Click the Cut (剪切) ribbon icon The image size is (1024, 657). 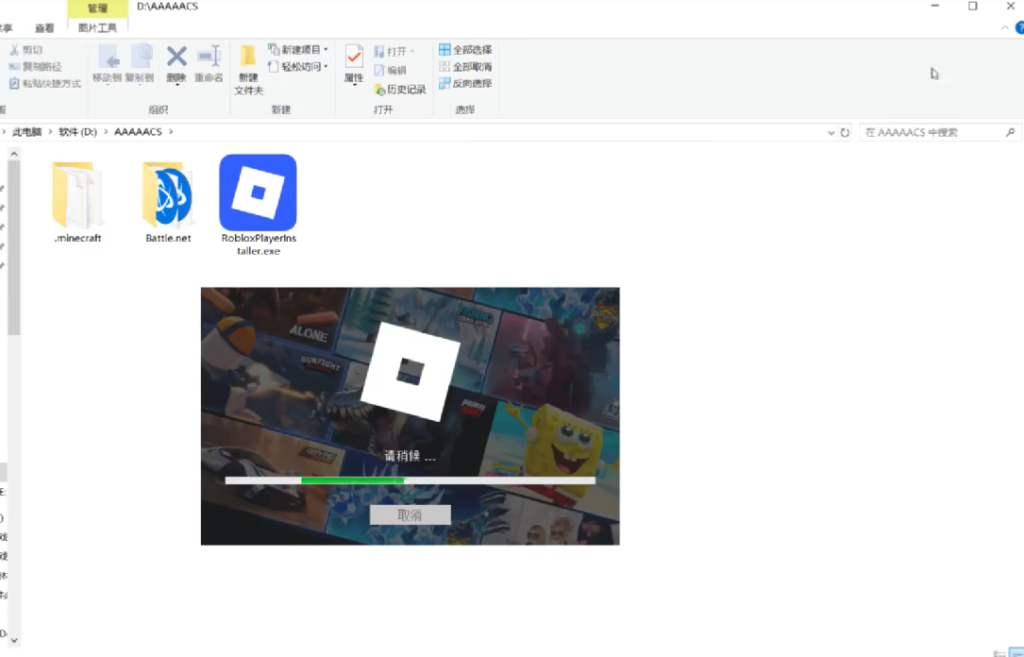coord(26,50)
